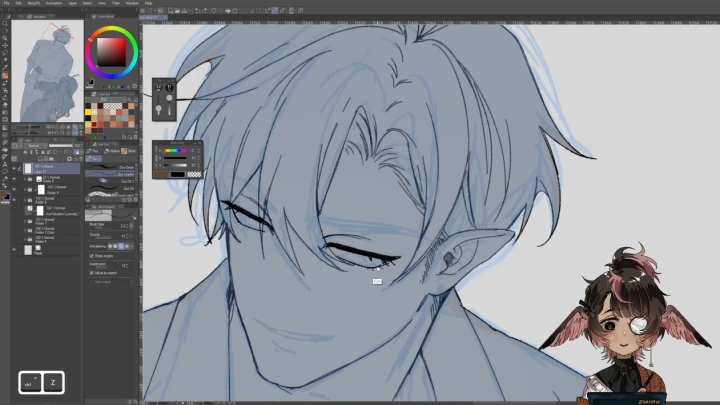Select the Fill bucket tool
The height and width of the screenshot is (405, 720).
(x=5, y=104)
